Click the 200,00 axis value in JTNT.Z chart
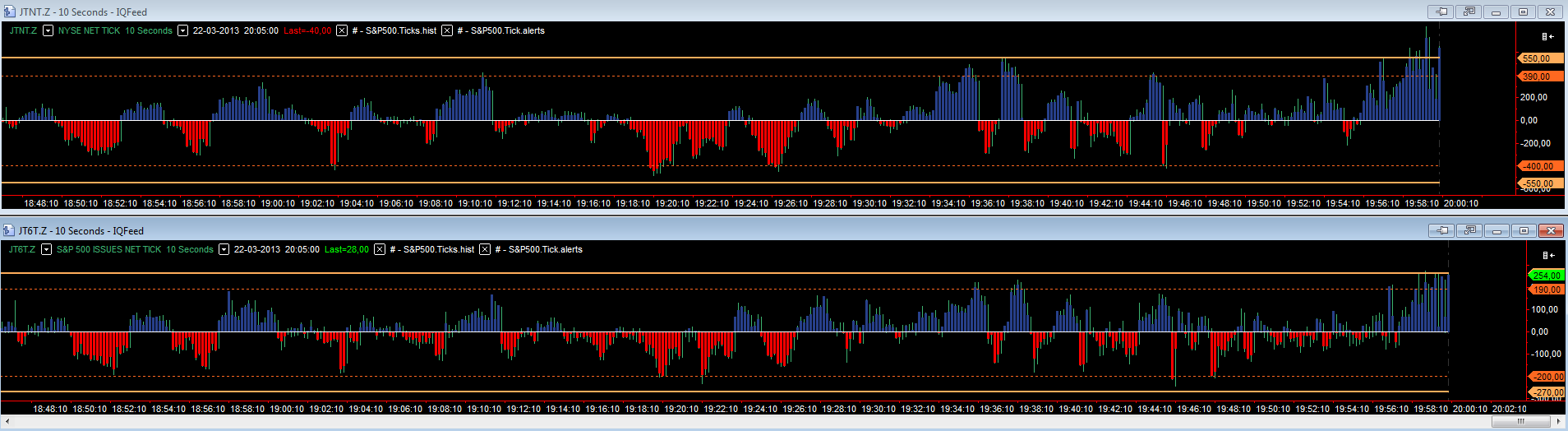Image resolution: width=1568 pixels, height=431 pixels. click(1534, 97)
